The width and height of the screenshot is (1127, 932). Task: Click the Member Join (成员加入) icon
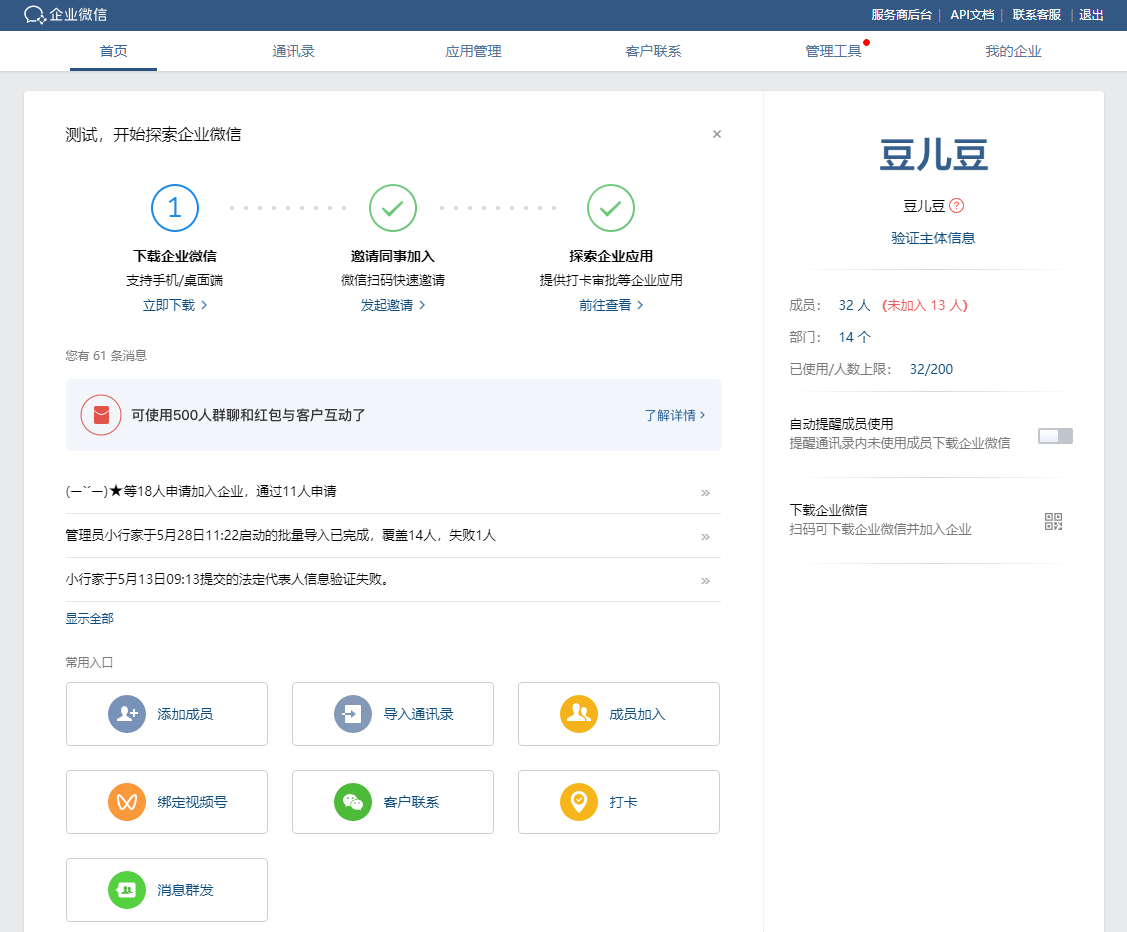[x=579, y=714]
